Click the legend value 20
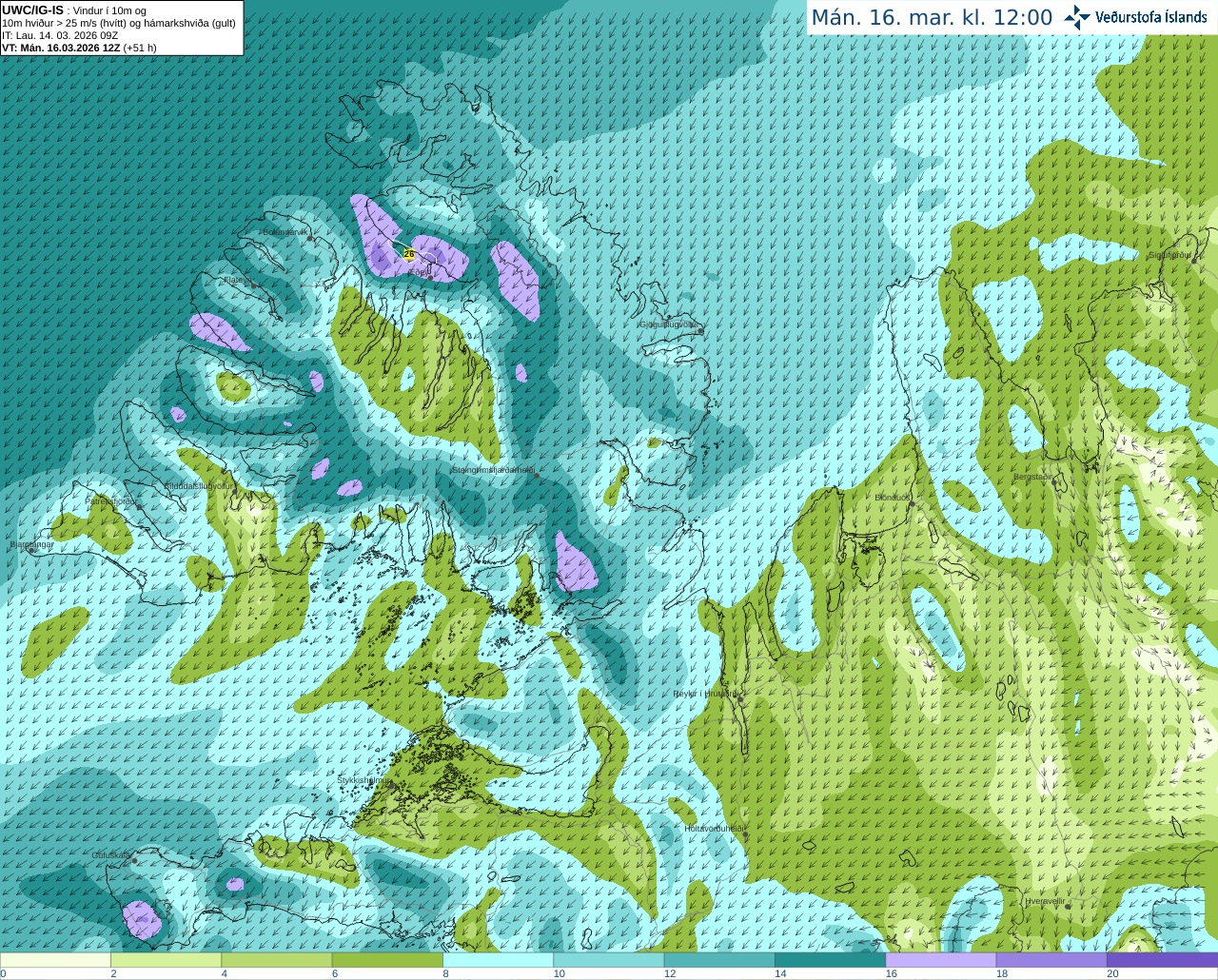Image resolution: width=1218 pixels, height=980 pixels. [x=1112, y=974]
